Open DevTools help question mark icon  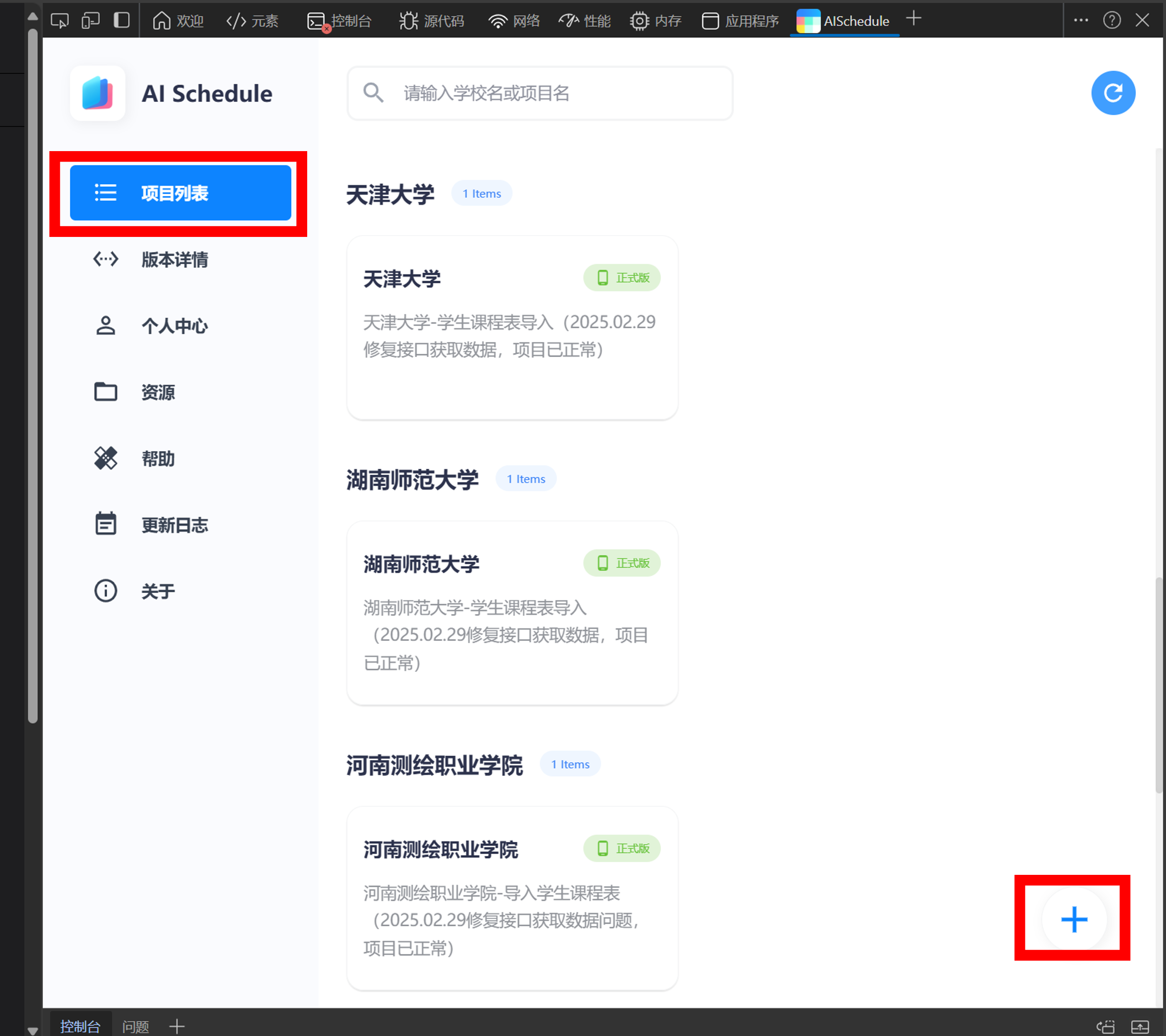[x=1111, y=21]
